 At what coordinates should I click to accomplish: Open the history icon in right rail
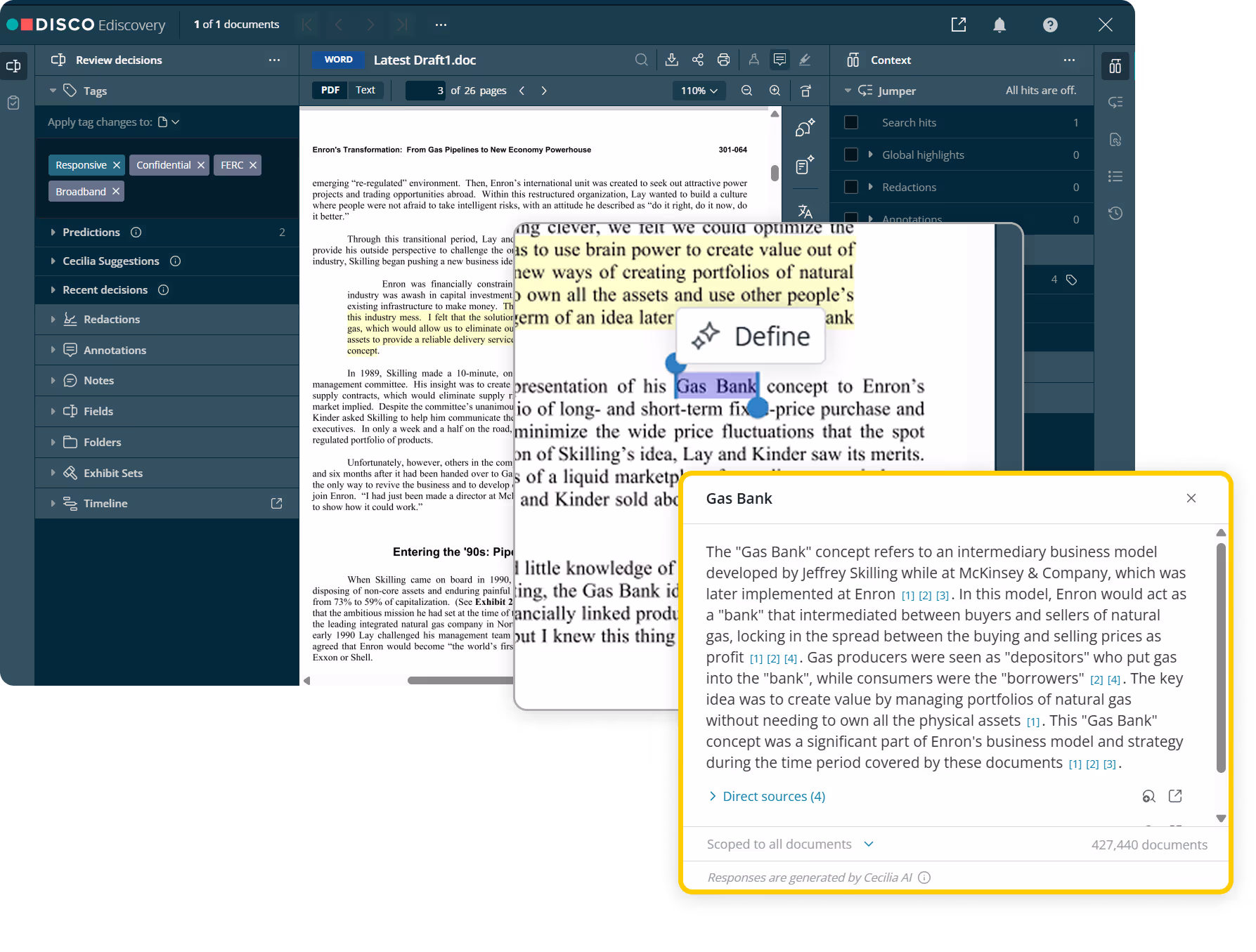[1115, 213]
